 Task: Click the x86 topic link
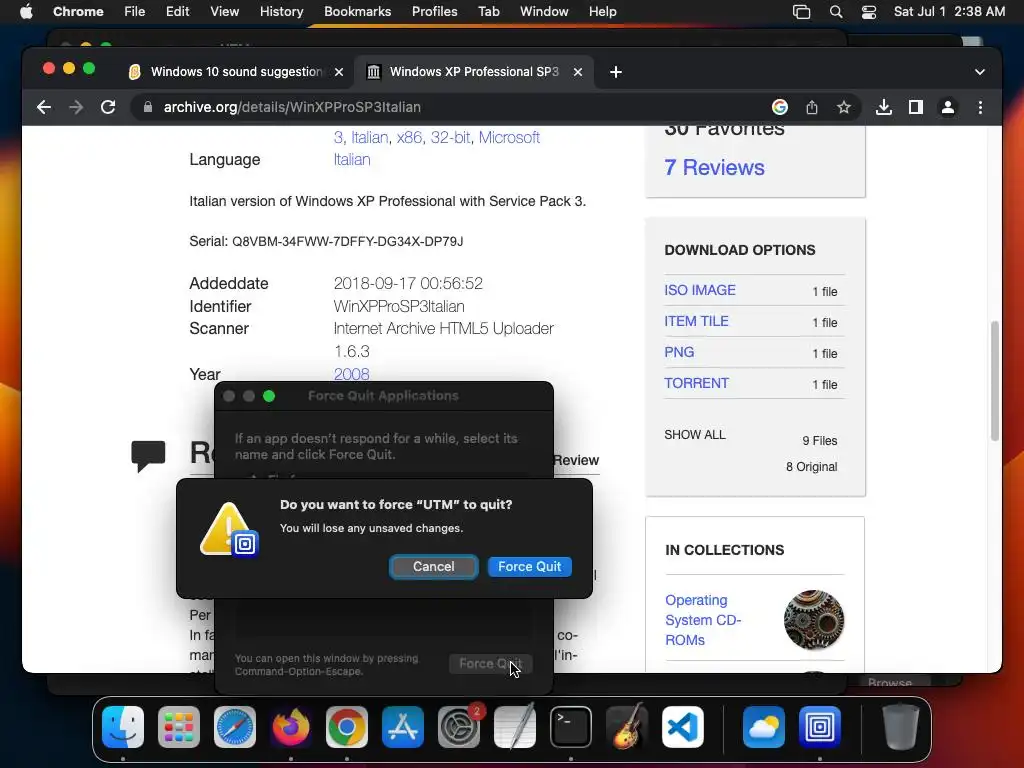(409, 137)
